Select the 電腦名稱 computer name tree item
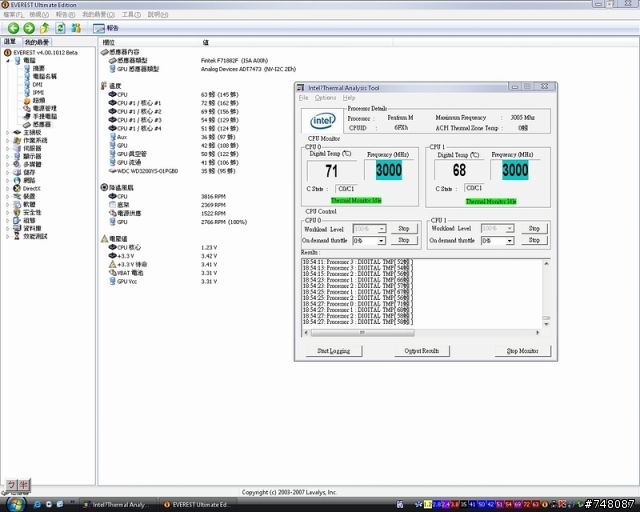This screenshot has width=640, height=512. point(44,76)
